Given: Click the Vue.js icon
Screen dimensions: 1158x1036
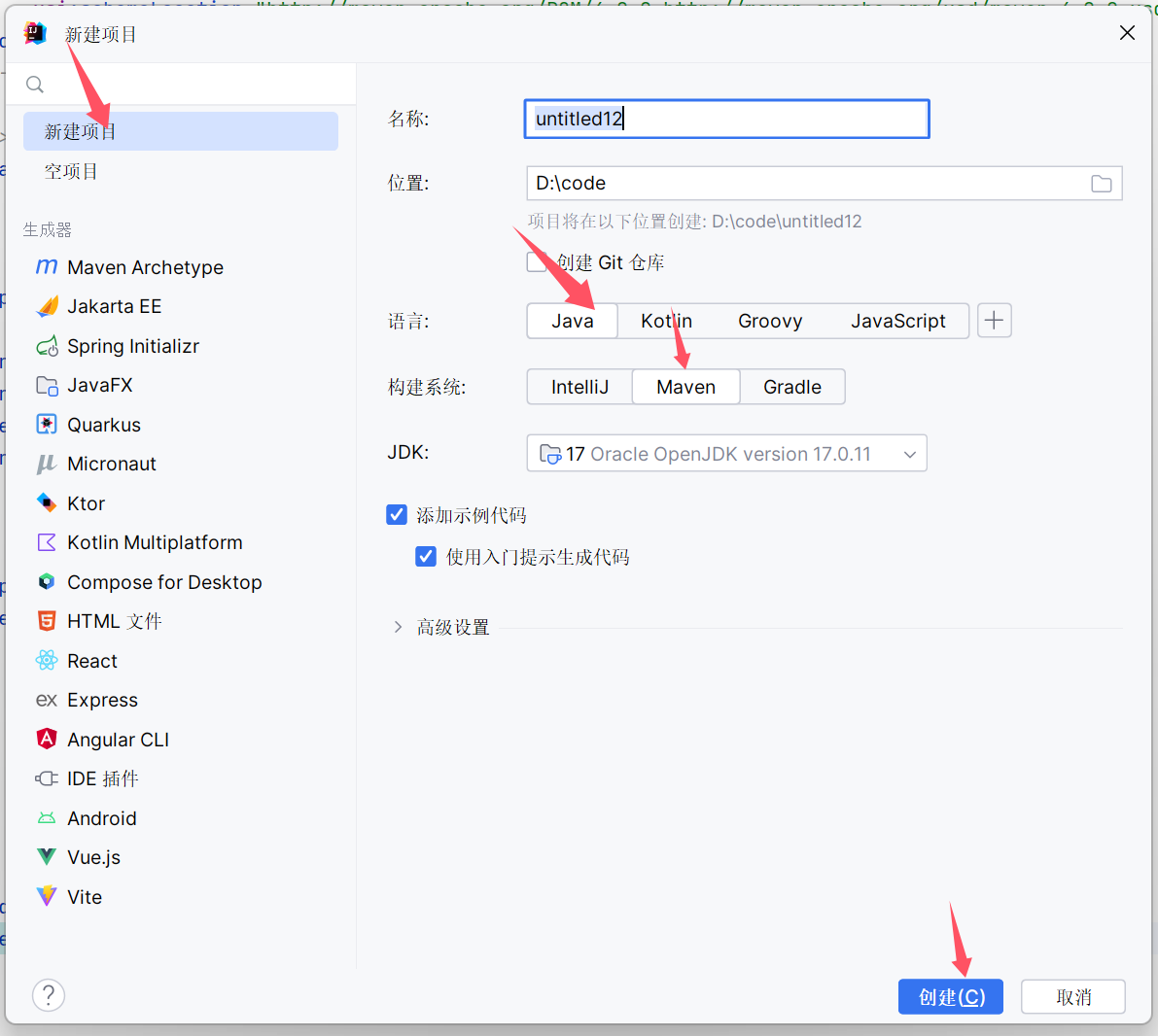Looking at the screenshot, I should 47,856.
